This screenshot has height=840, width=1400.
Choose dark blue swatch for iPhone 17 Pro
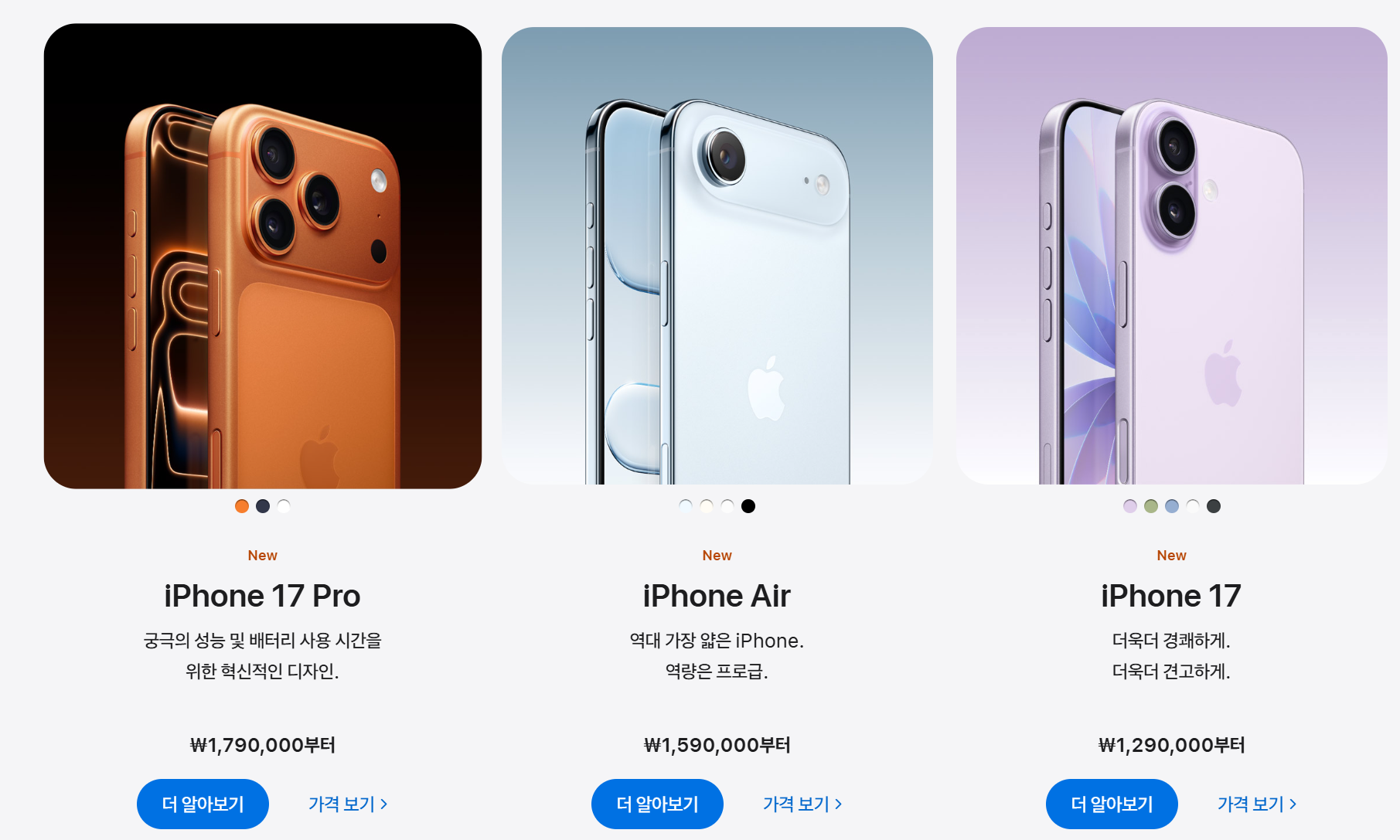tap(263, 506)
